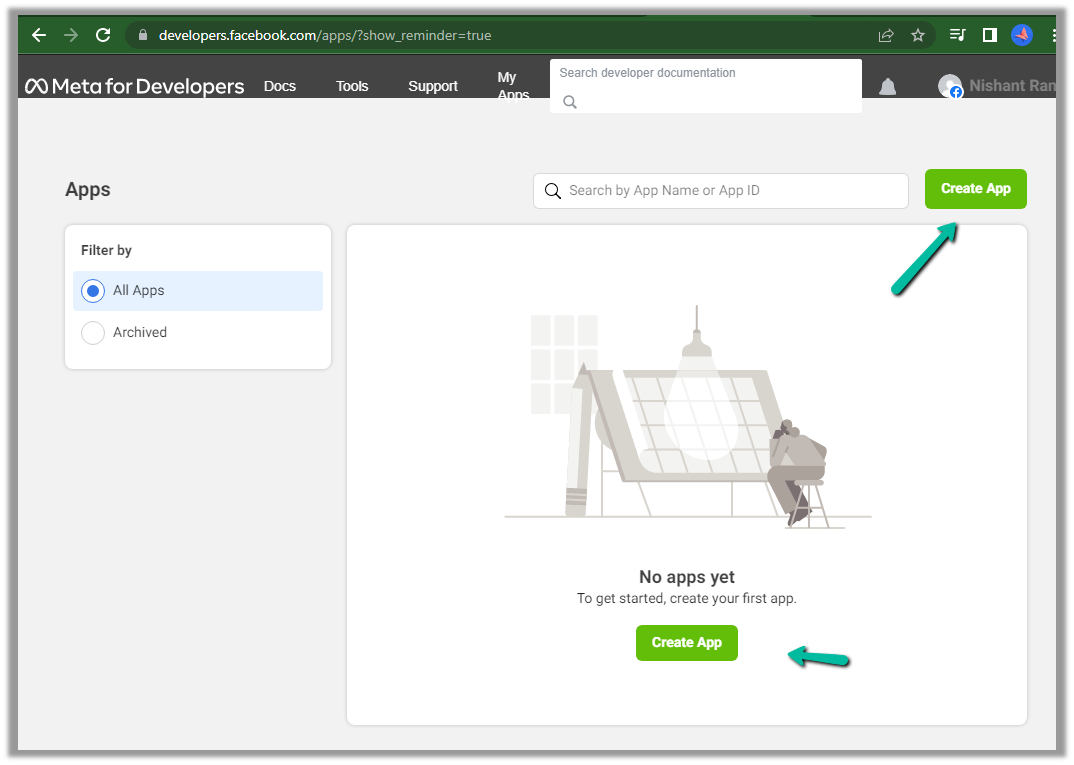
Task: Open the Tools menu item
Action: [352, 86]
